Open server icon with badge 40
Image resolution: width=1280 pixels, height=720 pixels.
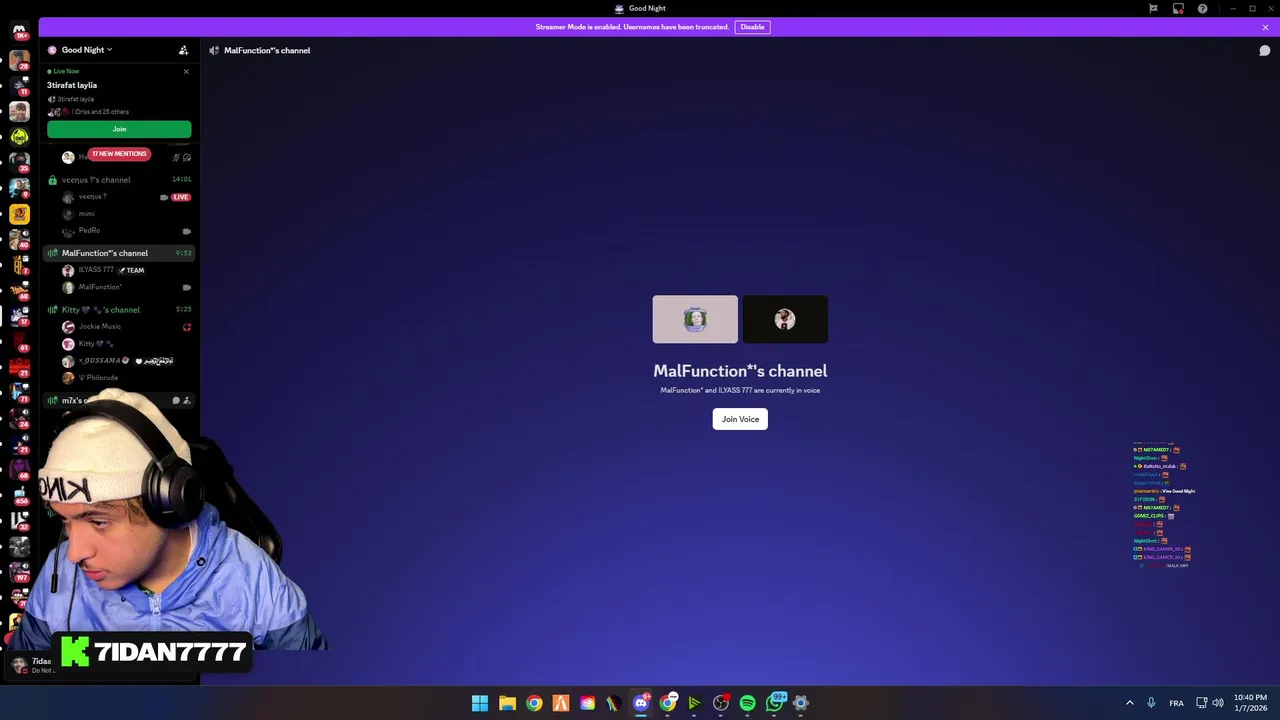tap(19, 239)
